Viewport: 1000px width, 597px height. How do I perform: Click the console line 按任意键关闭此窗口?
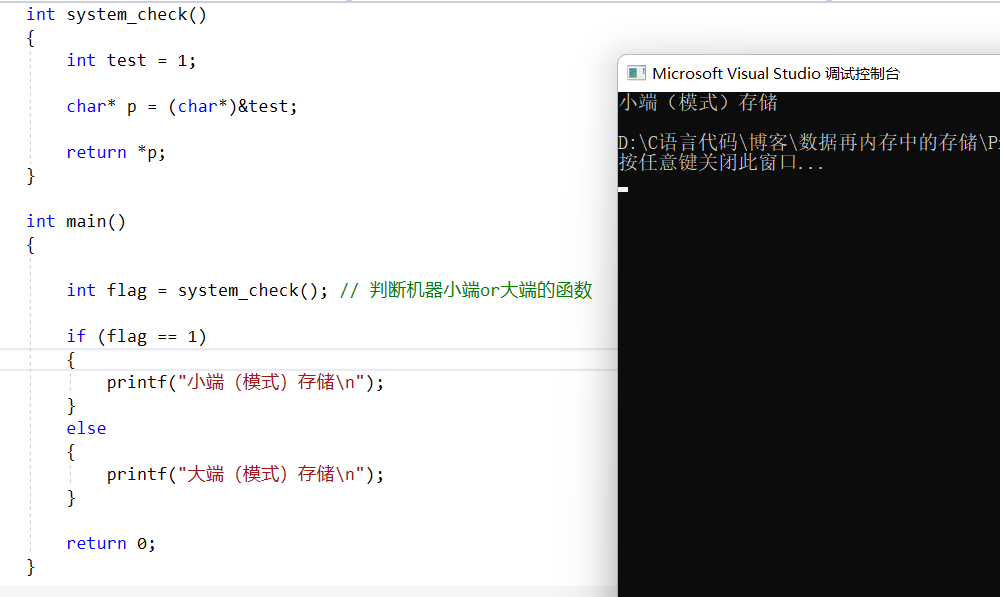(x=721, y=162)
